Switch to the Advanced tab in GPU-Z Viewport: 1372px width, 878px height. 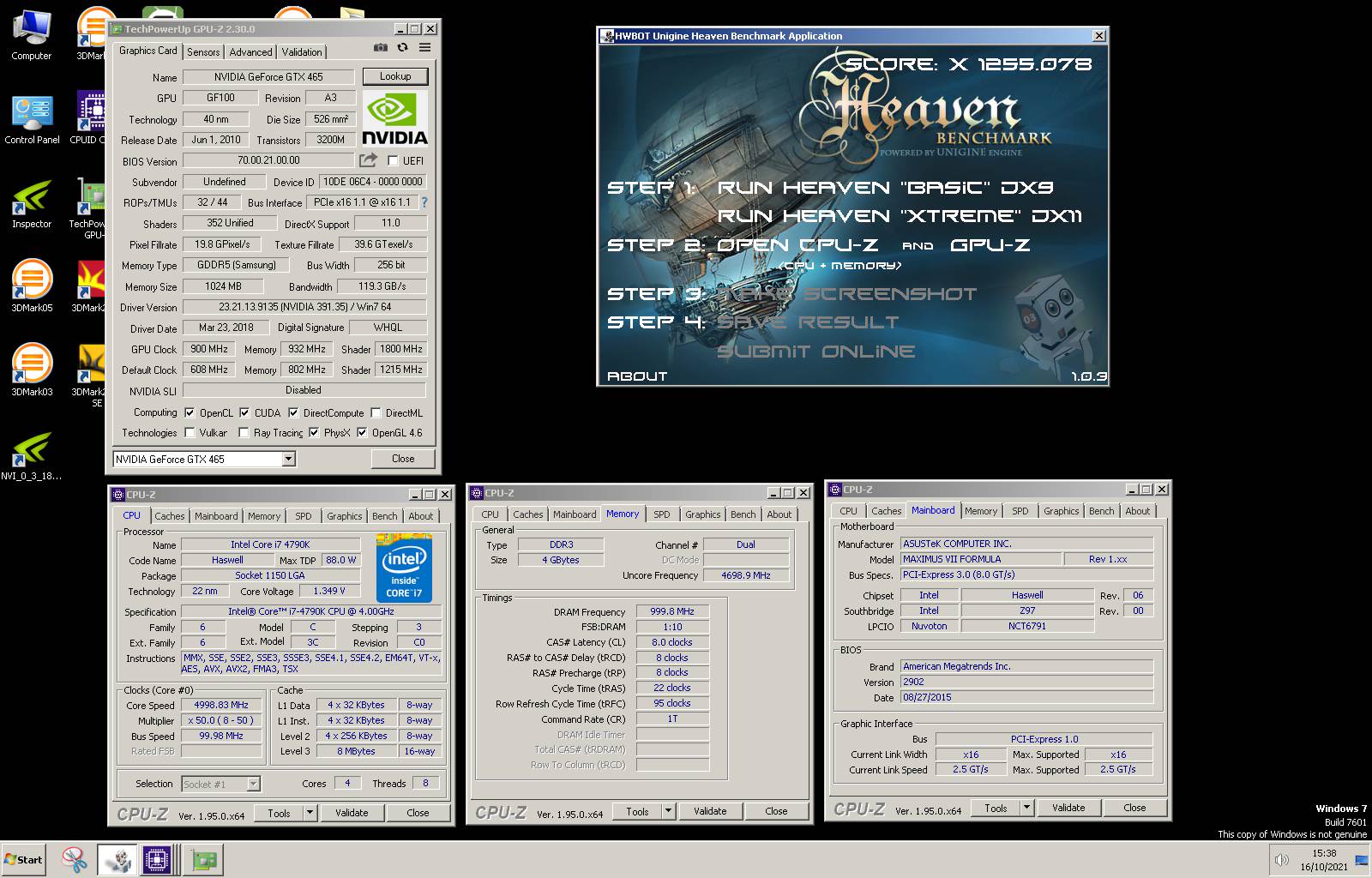[250, 52]
